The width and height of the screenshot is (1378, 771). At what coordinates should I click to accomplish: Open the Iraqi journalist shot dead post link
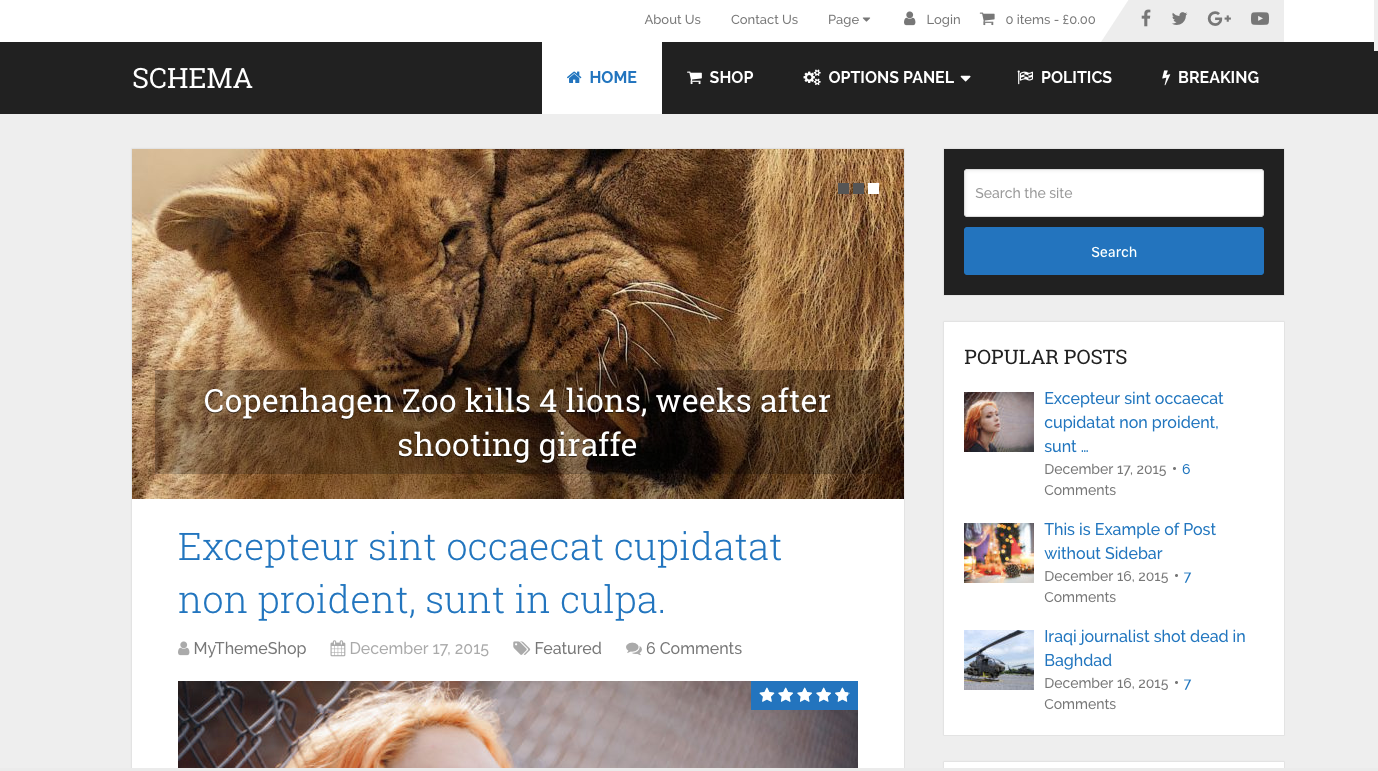click(x=1144, y=648)
